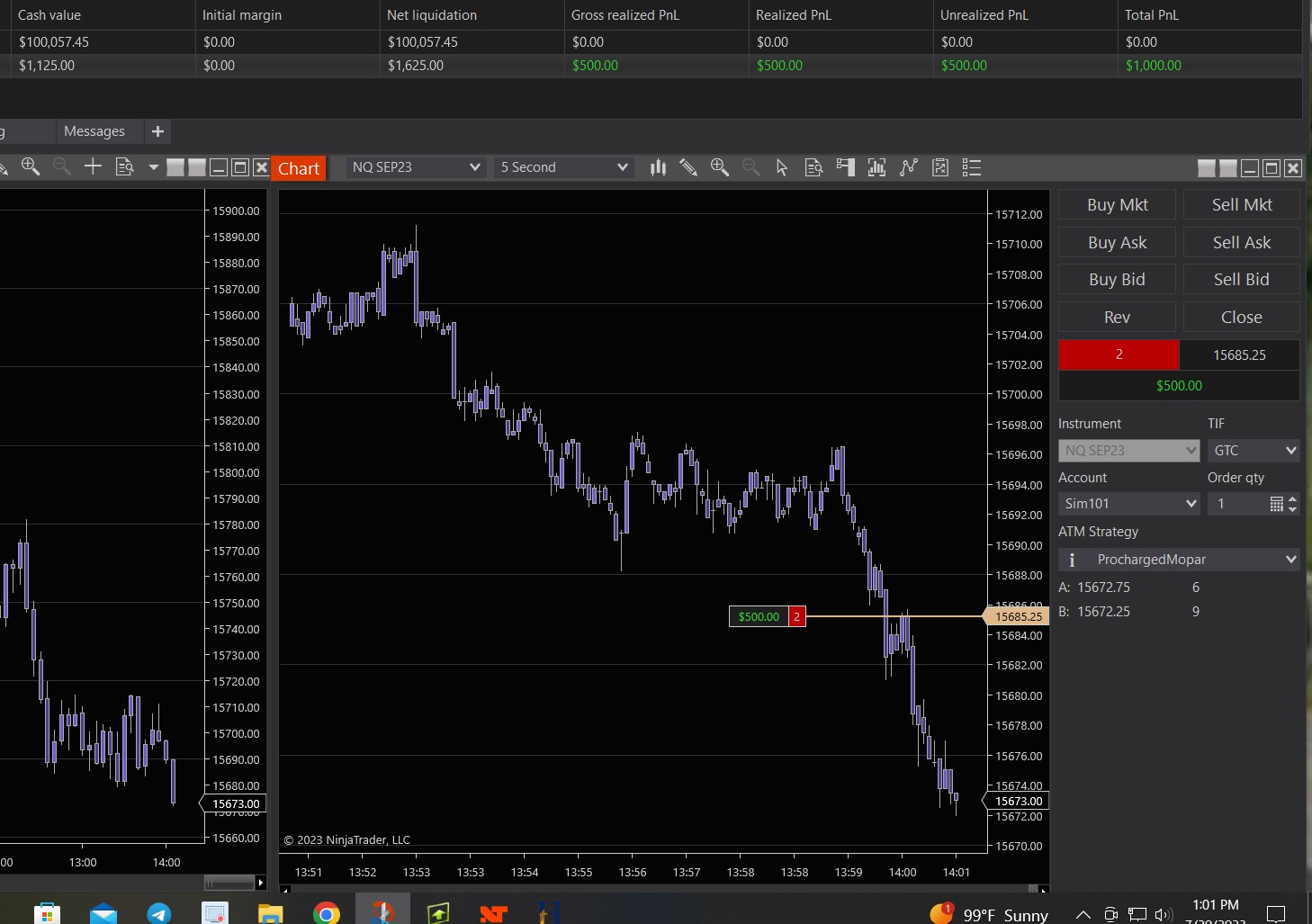Image resolution: width=1312 pixels, height=924 pixels.
Task: Select the drawing tools pencil icon
Action: pos(688,167)
